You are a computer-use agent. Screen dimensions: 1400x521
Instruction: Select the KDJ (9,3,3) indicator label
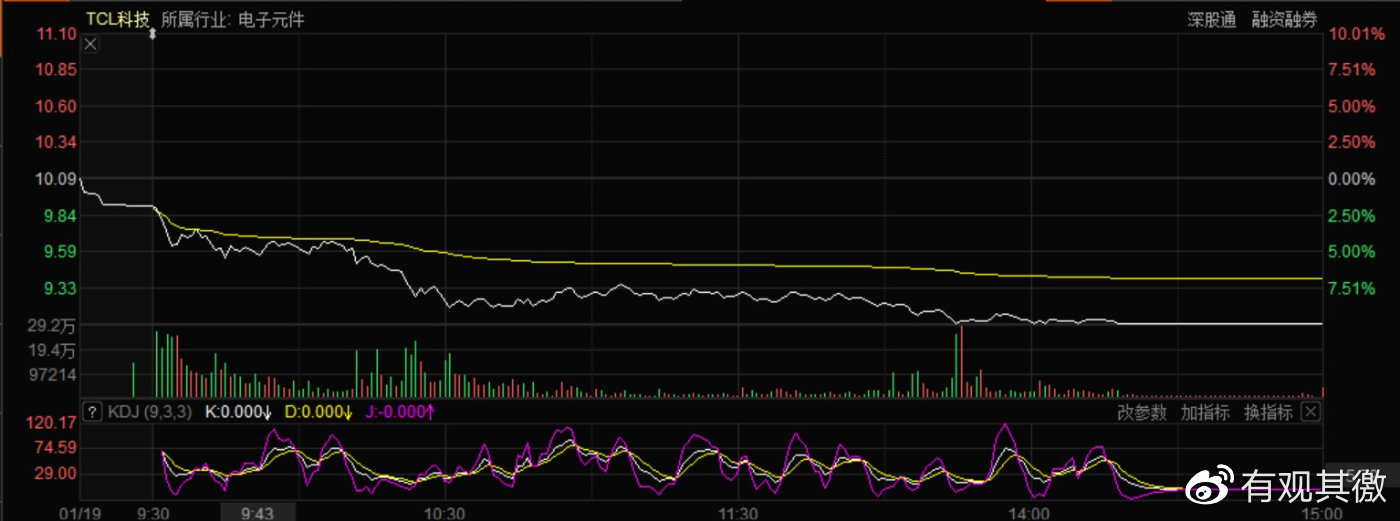(x=149, y=412)
